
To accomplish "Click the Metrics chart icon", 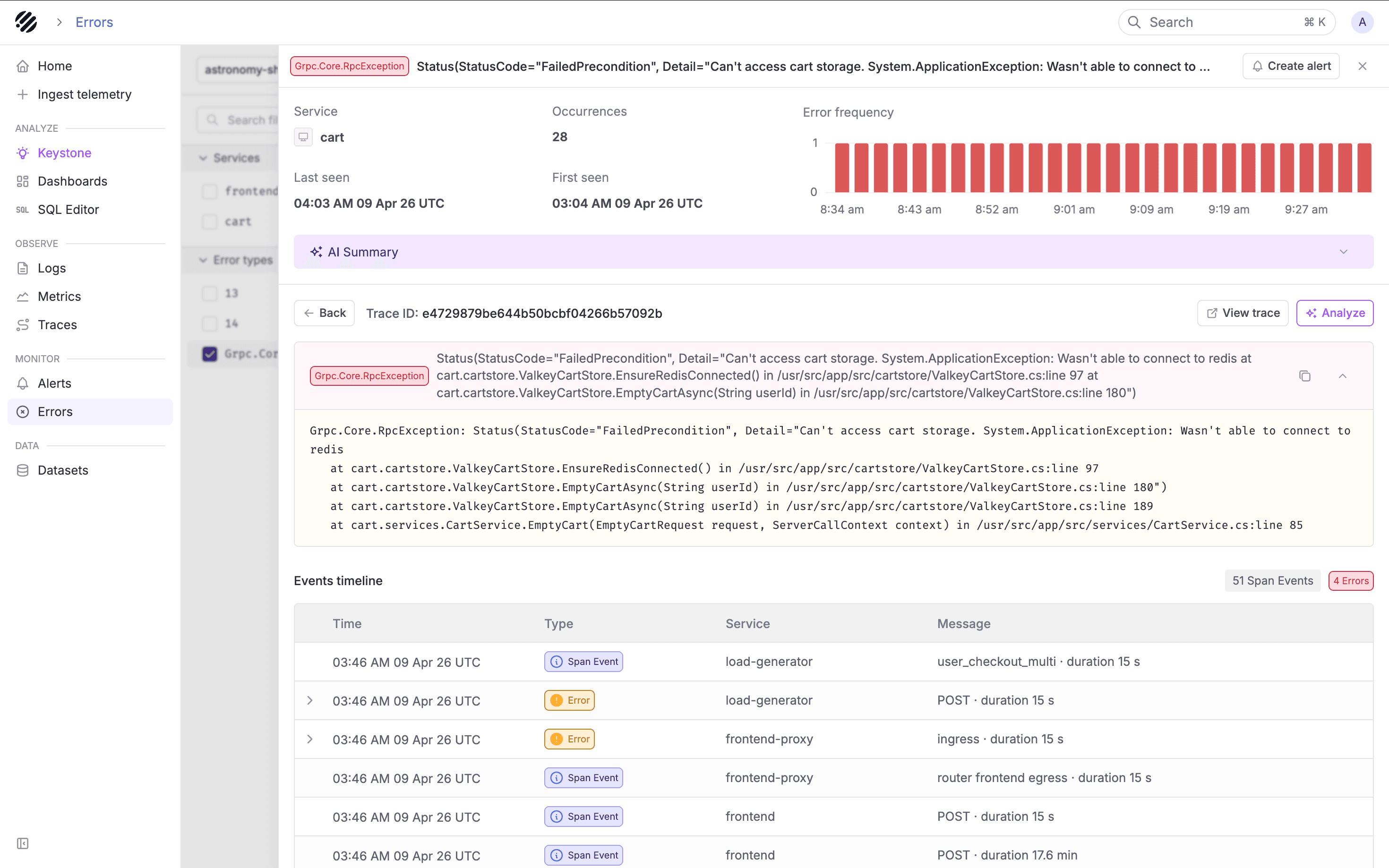I will [x=22, y=296].
